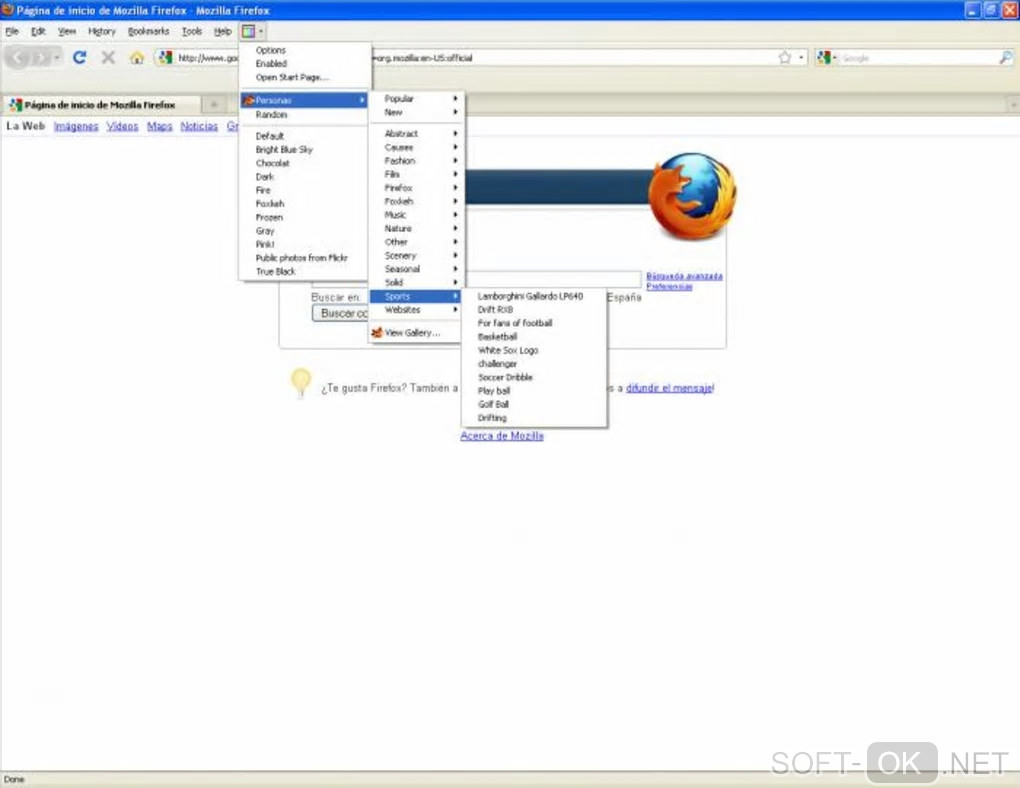Viewport: 1020px width, 788px height.
Task: Open the Tools menu
Action: pyautogui.click(x=192, y=31)
